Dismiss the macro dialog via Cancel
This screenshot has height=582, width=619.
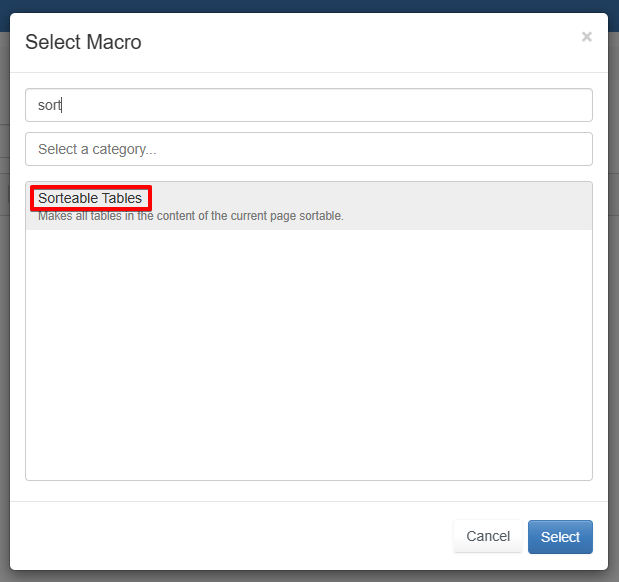(488, 536)
